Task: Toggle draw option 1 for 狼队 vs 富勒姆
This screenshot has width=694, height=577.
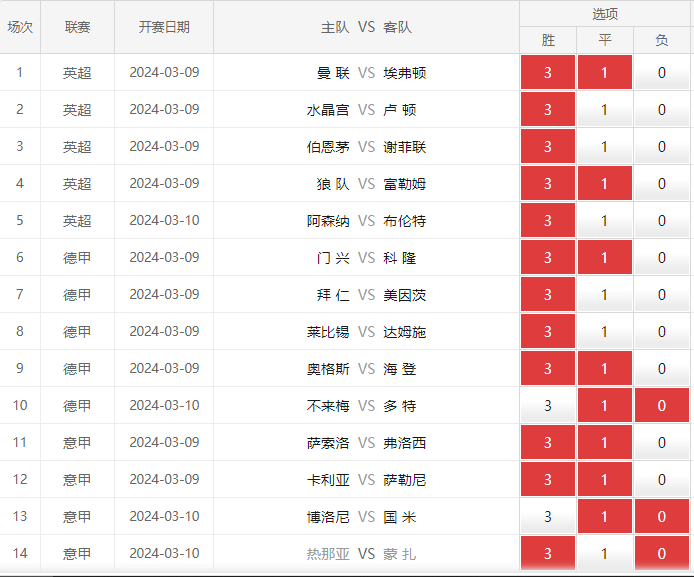Action: point(605,183)
